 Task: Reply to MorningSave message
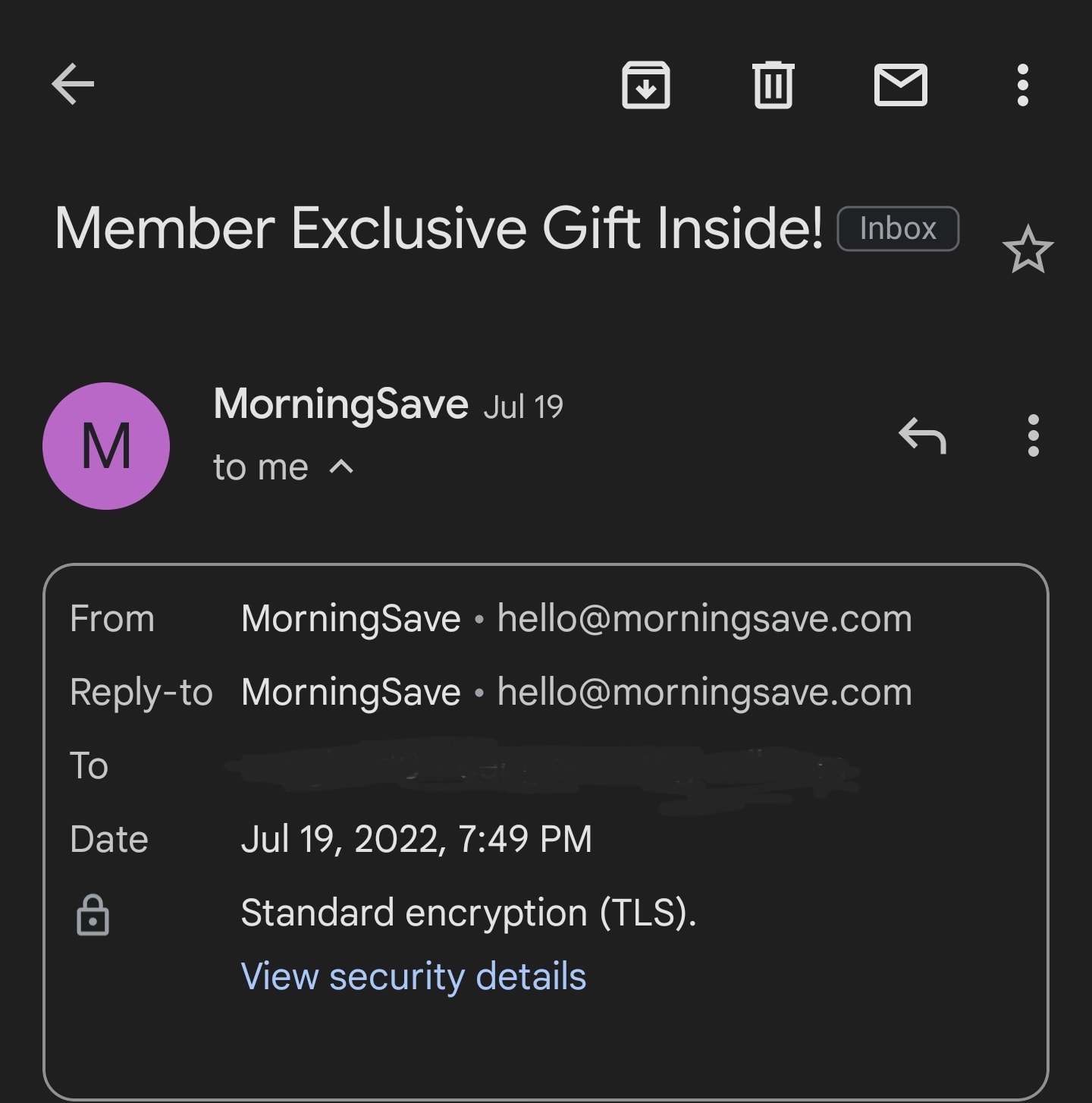click(922, 436)
